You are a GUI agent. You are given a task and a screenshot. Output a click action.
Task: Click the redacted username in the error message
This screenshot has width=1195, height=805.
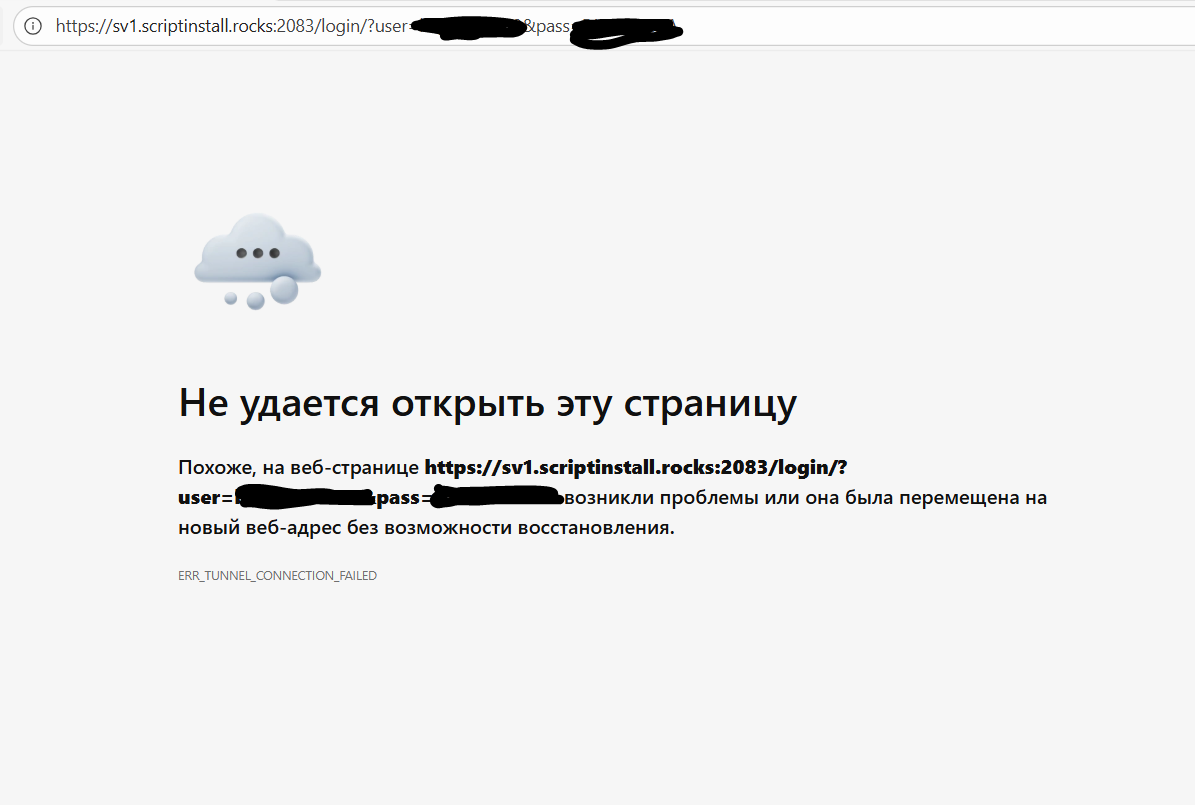pyautogui.click(x=303, y=497)
